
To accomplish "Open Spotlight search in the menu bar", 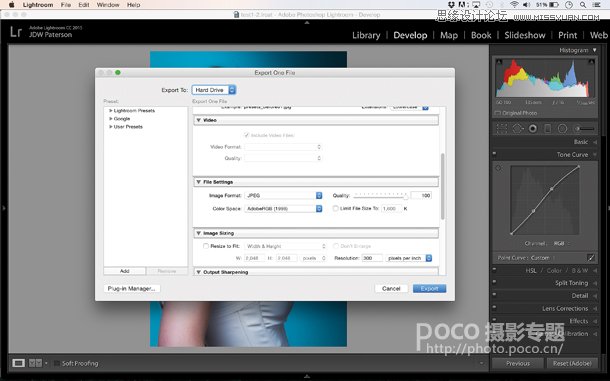I will pos(583,5).
